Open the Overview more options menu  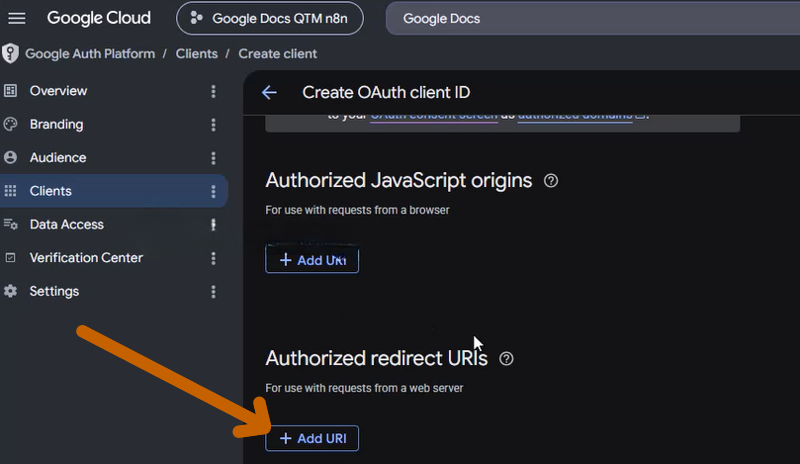(x=213, y=91)
